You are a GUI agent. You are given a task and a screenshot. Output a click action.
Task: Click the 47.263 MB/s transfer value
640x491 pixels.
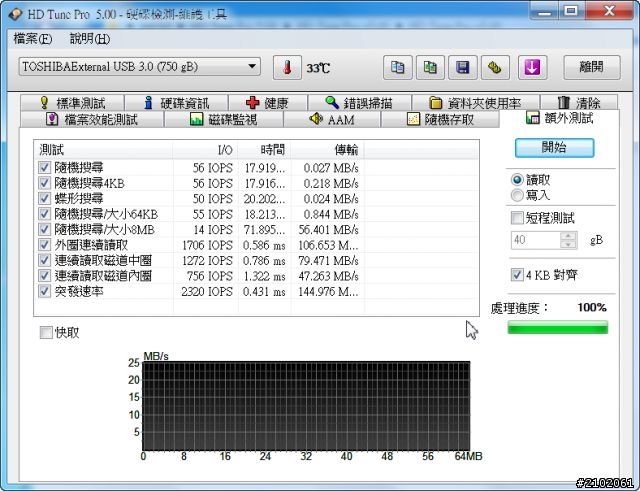329,276
